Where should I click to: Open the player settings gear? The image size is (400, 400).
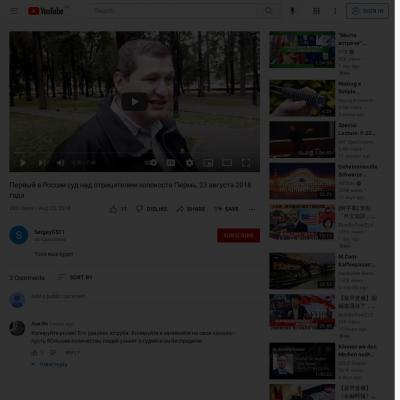[x=189, y=163]
